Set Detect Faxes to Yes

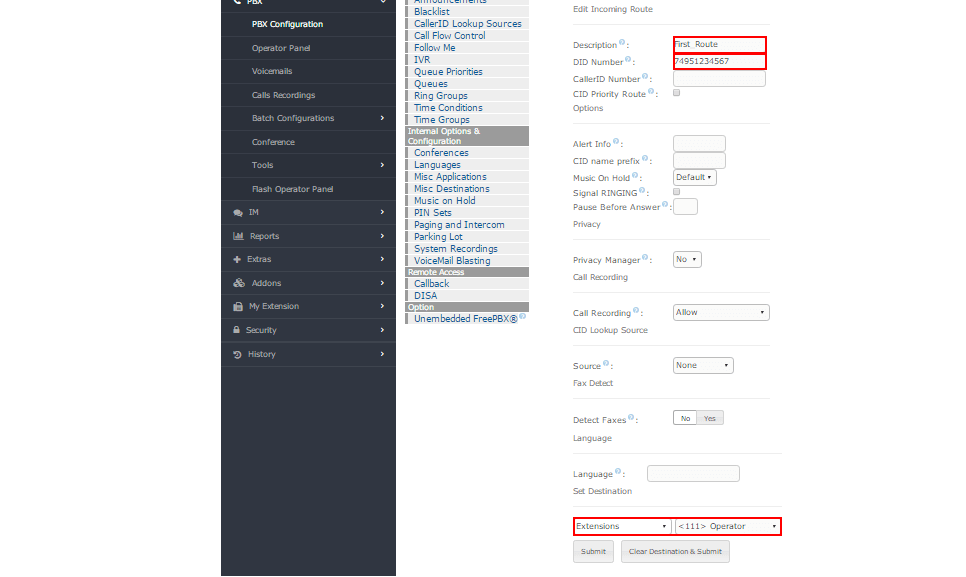tap(710, 418)
